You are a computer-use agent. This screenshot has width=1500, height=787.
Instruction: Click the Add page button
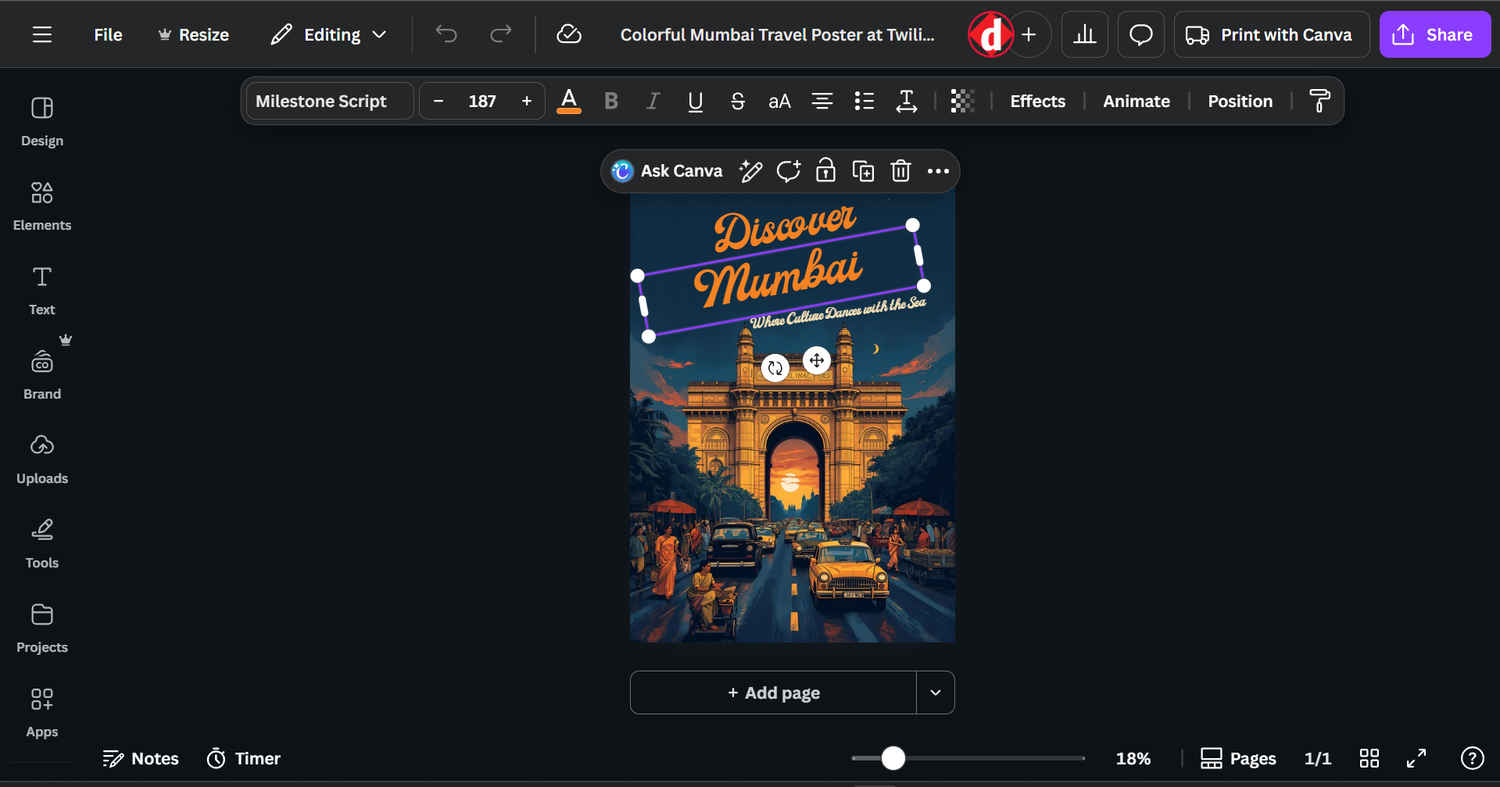coord(773,693)
